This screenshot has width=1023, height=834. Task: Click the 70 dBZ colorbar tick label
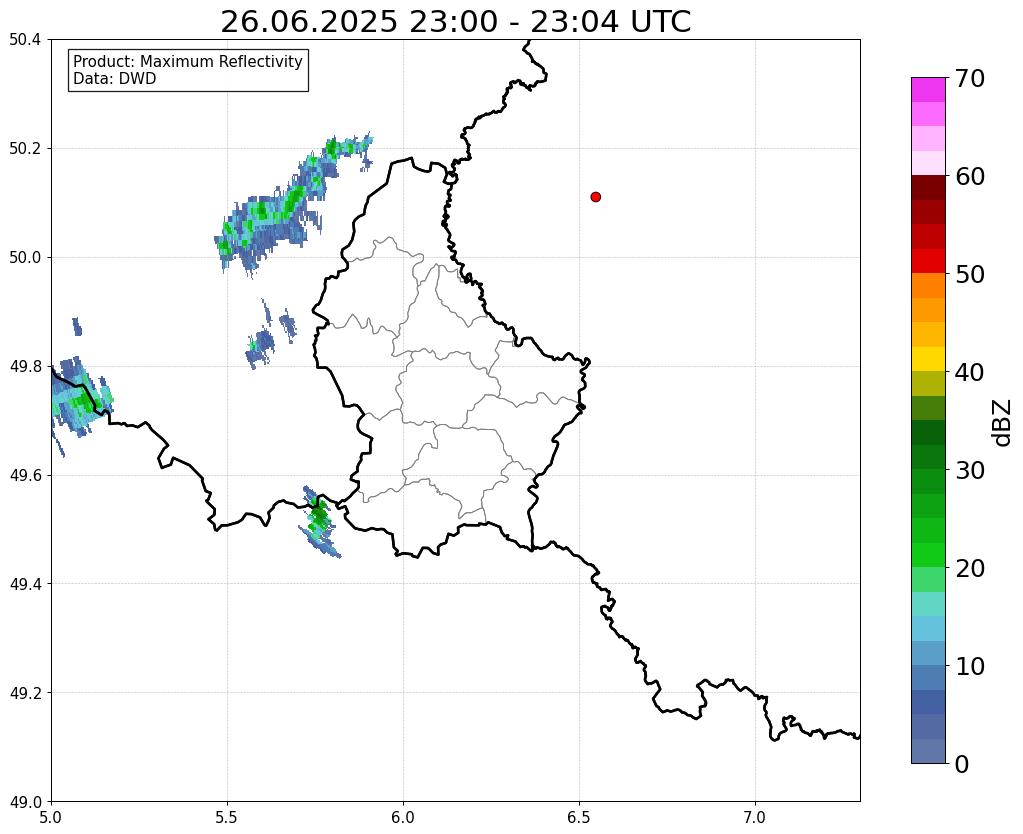970,78
